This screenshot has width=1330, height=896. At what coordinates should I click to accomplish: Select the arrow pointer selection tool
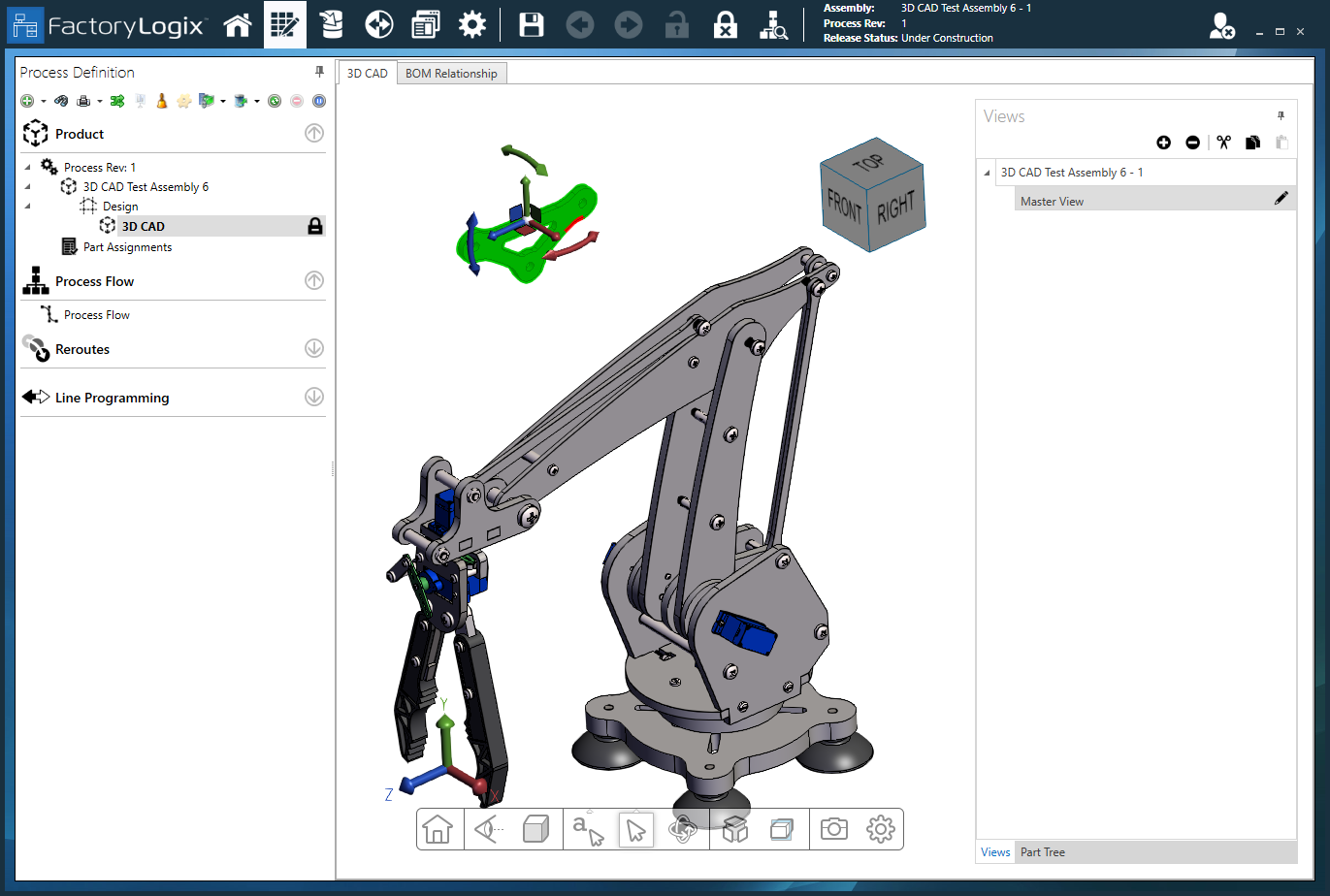click(636, 830)
